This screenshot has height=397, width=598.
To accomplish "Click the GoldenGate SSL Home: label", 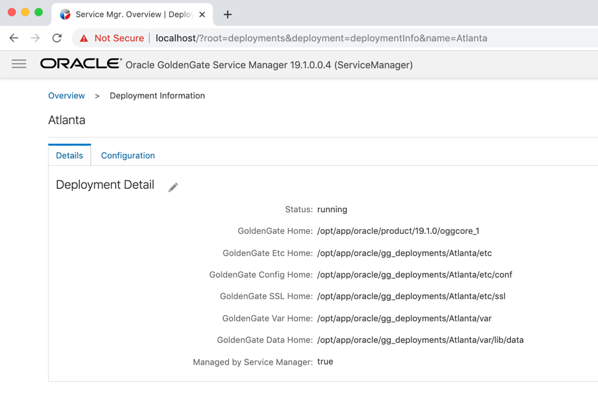I will pyautogui.click(x=266, y=296).
